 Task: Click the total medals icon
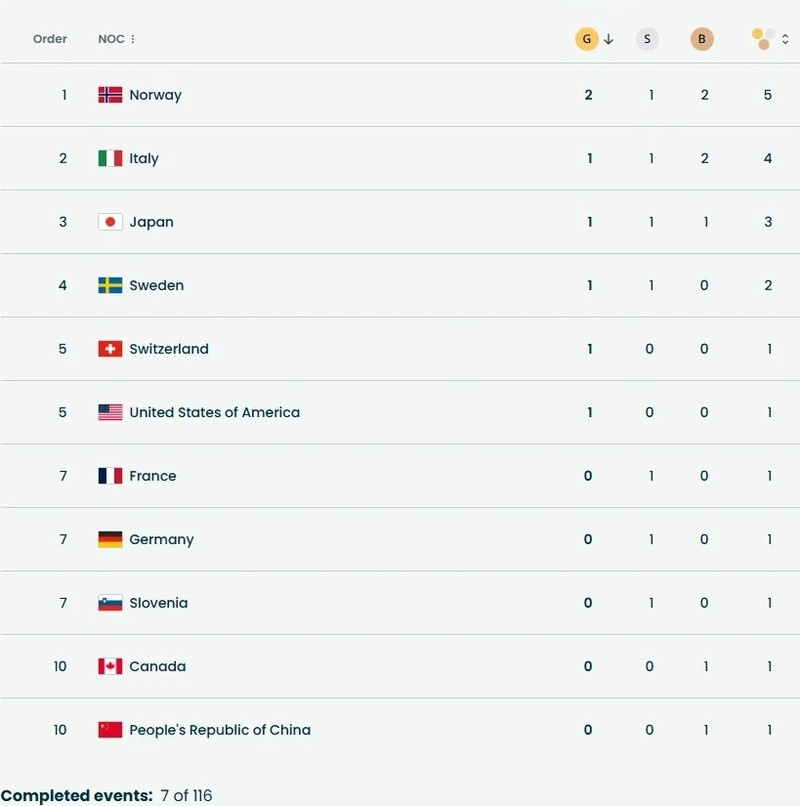(763, 39)
